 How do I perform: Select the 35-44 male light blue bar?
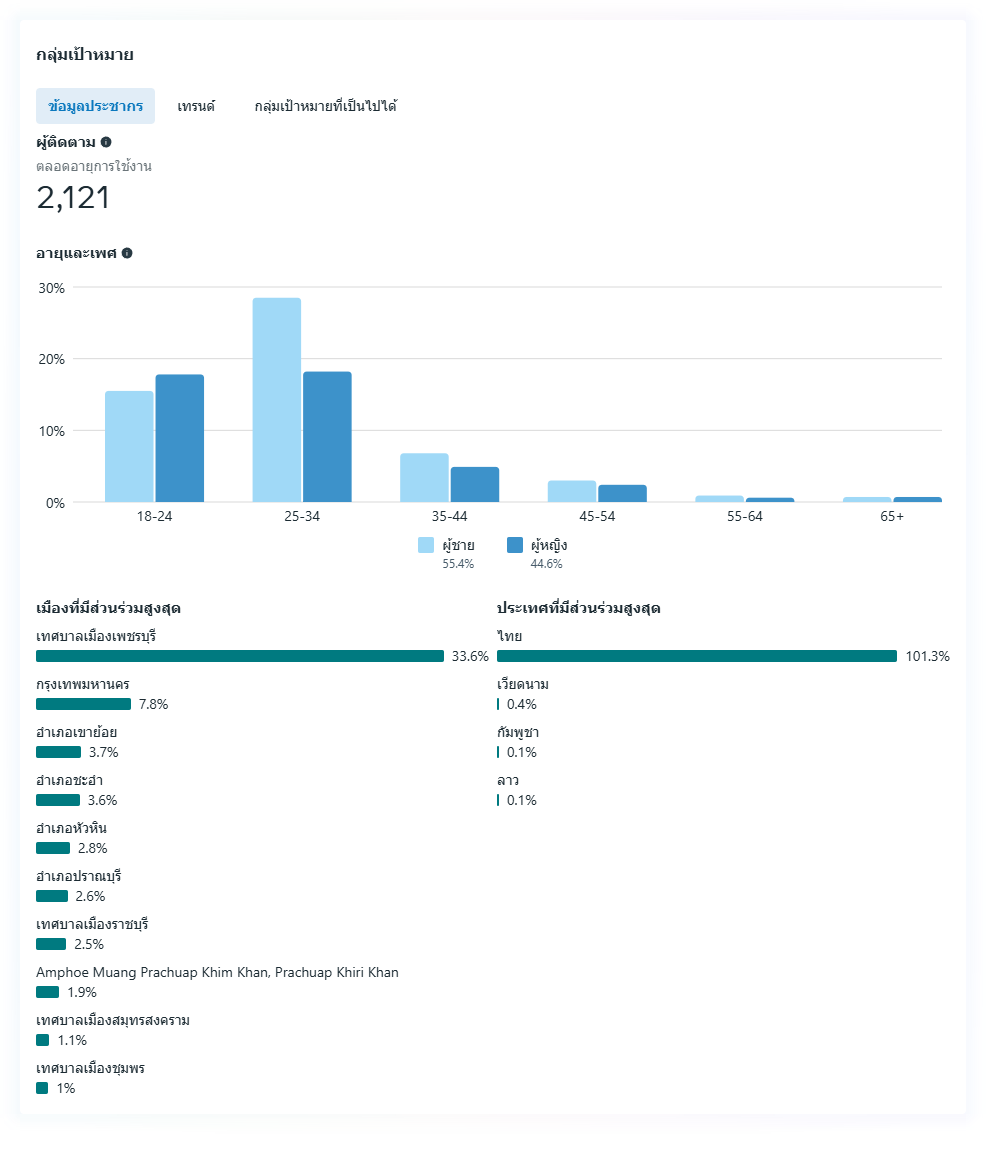[424, 478]
